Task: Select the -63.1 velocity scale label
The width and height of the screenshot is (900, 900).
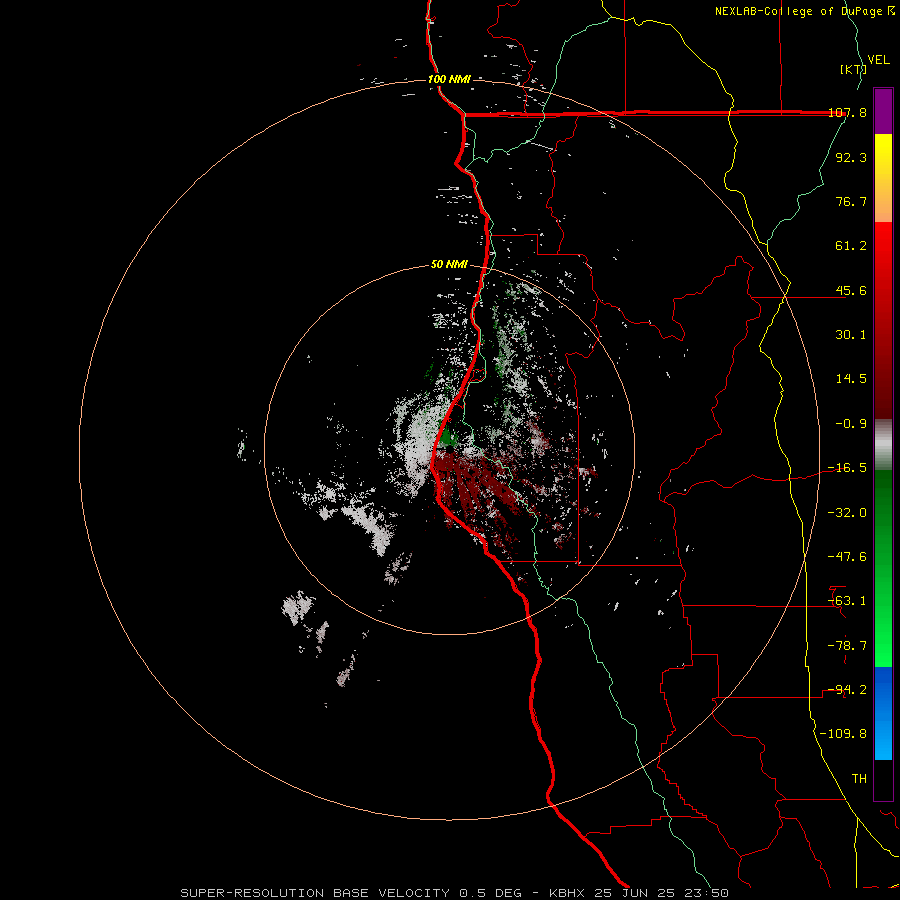Action: (x=848, y=601)
